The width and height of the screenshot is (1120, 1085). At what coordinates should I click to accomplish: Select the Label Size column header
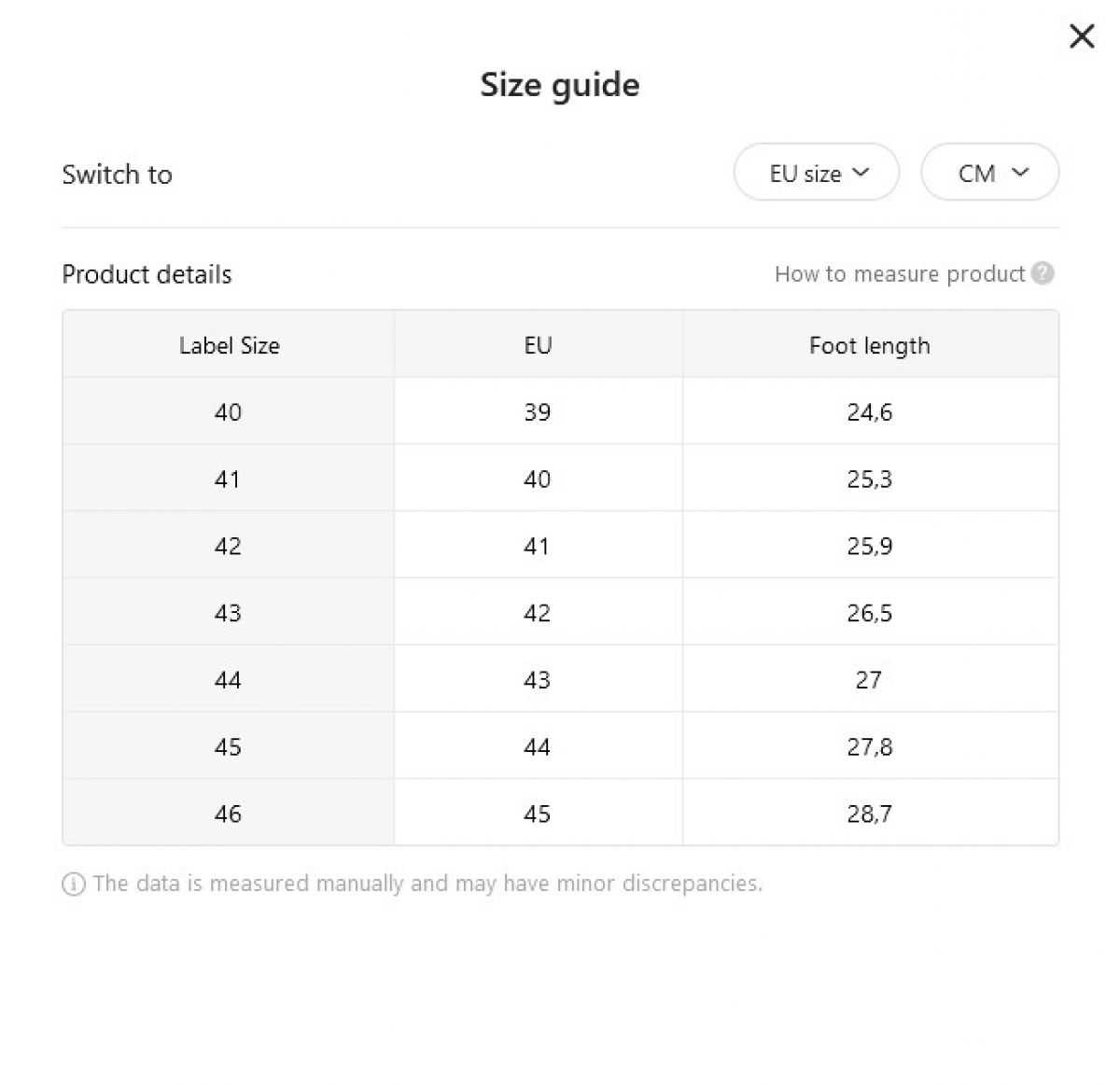[229, 345]
